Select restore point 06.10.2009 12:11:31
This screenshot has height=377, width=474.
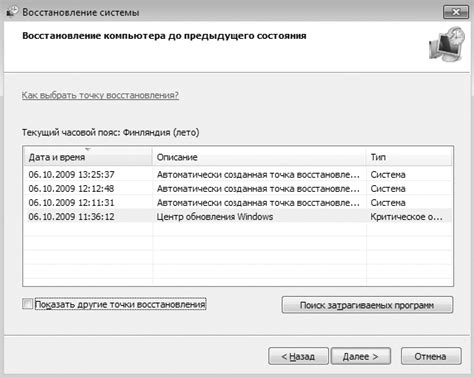238,203
